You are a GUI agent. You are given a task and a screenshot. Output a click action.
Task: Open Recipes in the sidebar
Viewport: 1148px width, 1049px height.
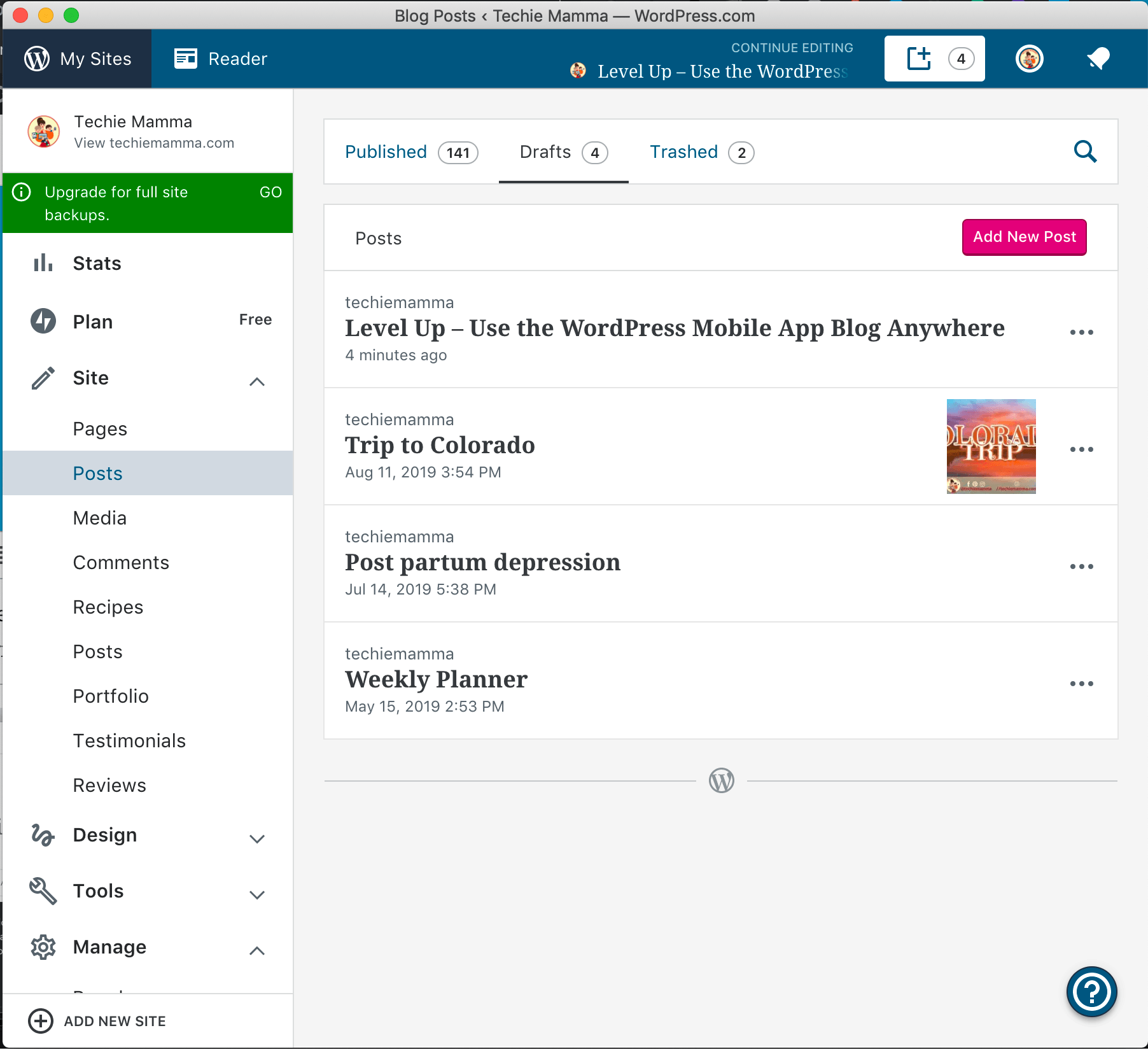click(148, 607)
